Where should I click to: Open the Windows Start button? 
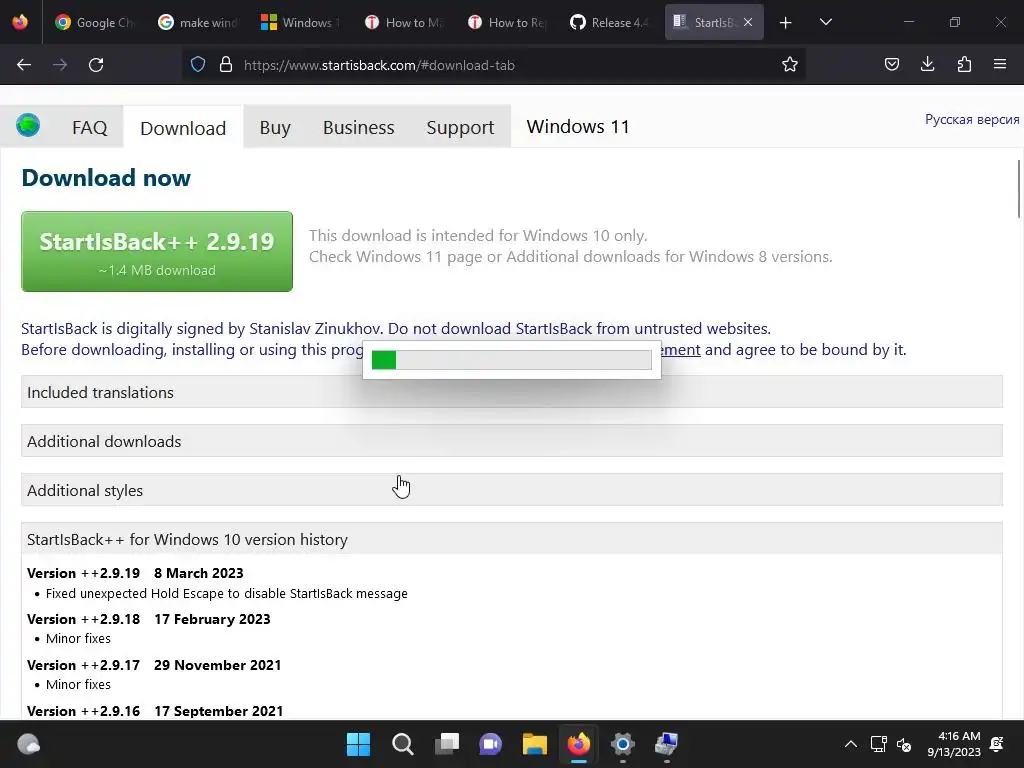tap(358, 744)
